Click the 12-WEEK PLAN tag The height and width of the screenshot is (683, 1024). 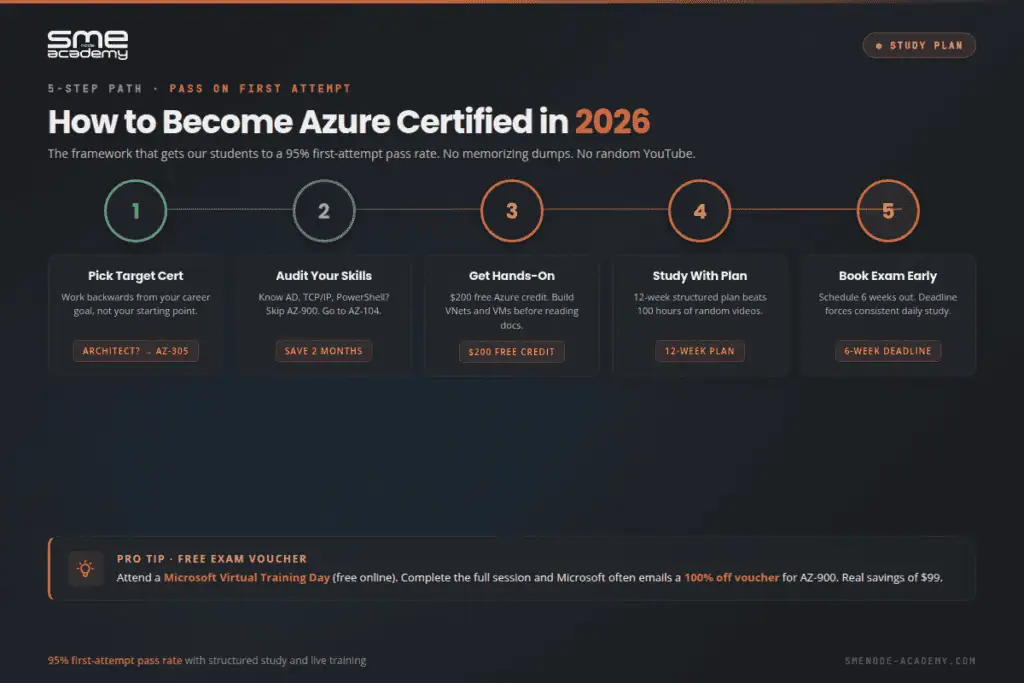click(x=699, y=351)
